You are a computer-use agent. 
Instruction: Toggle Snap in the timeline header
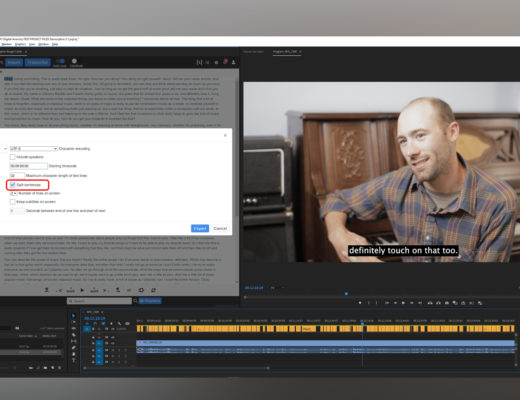point(95,324)
